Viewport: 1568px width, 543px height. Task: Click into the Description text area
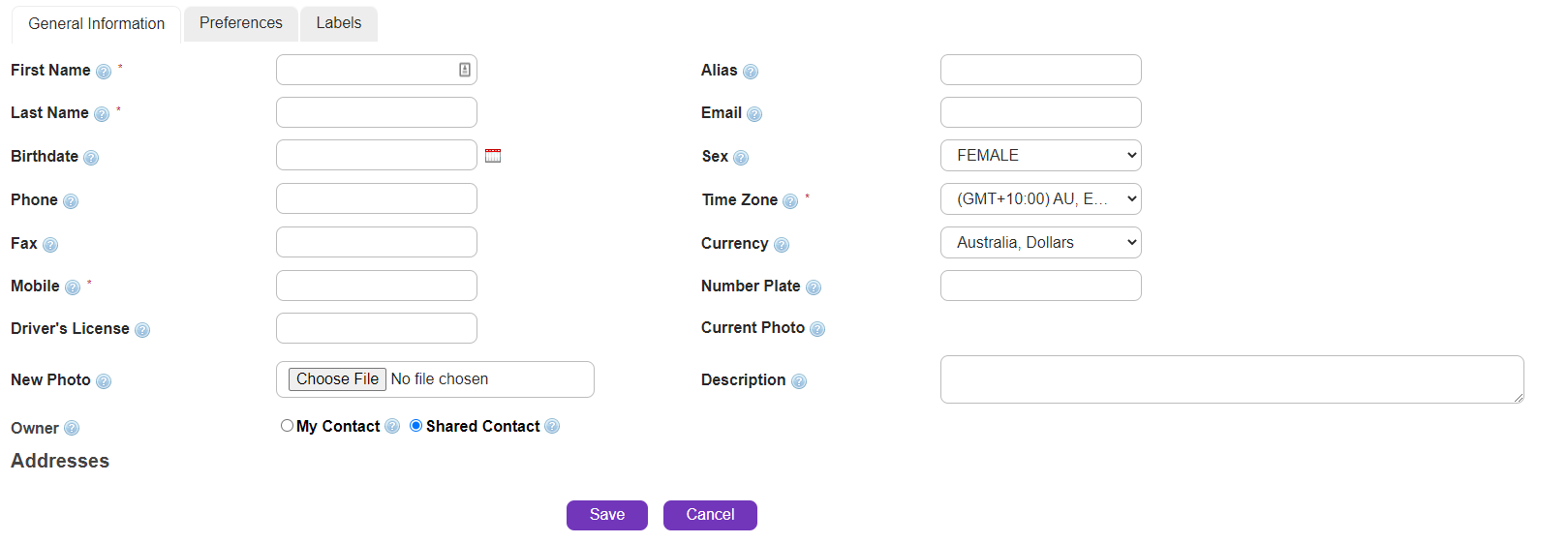pyautogui.click(x=1230, y=379)
